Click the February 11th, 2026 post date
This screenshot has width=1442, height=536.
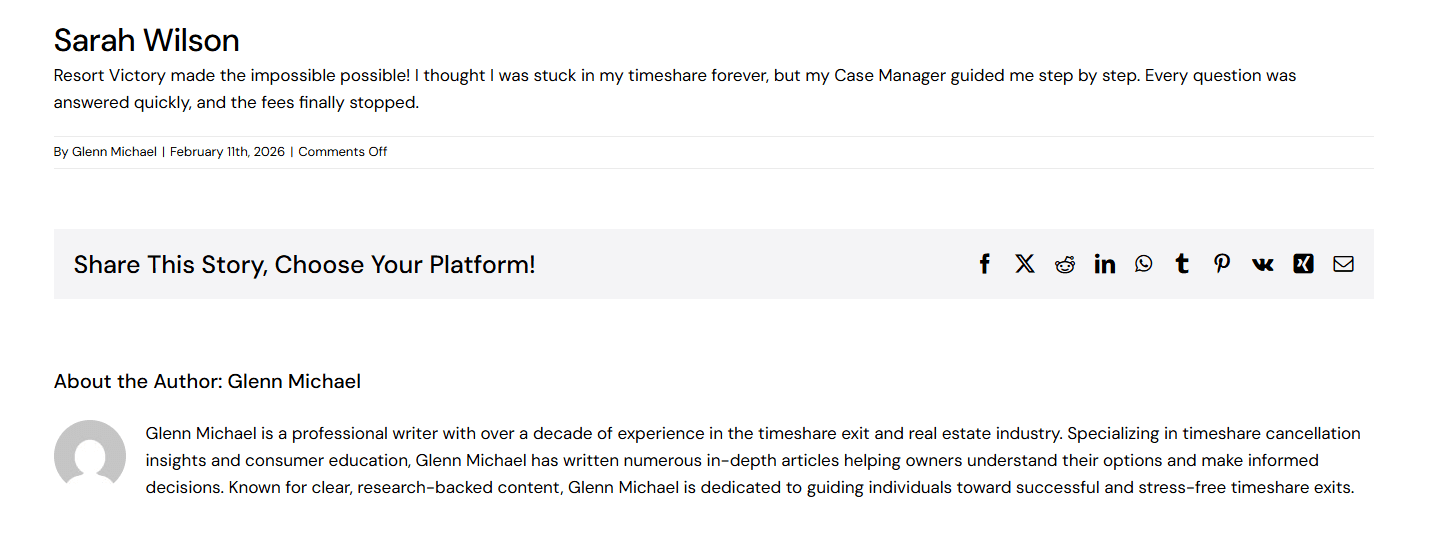(227, 152)
